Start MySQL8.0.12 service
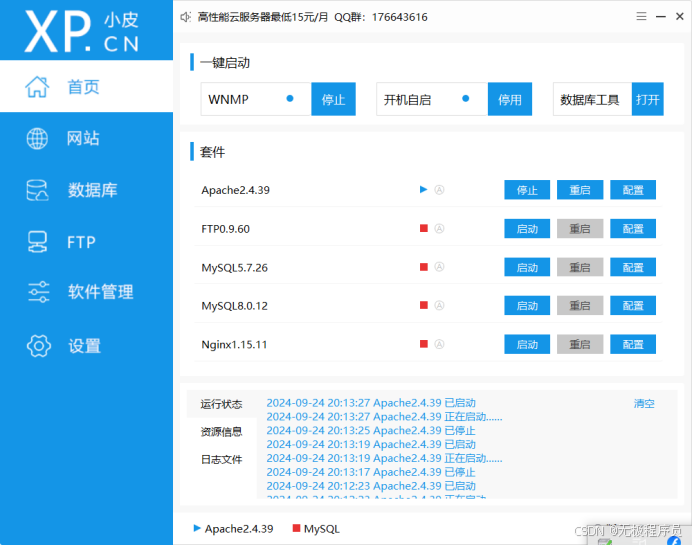This screenshot has width=692, height=545. (x=527, y=305)
